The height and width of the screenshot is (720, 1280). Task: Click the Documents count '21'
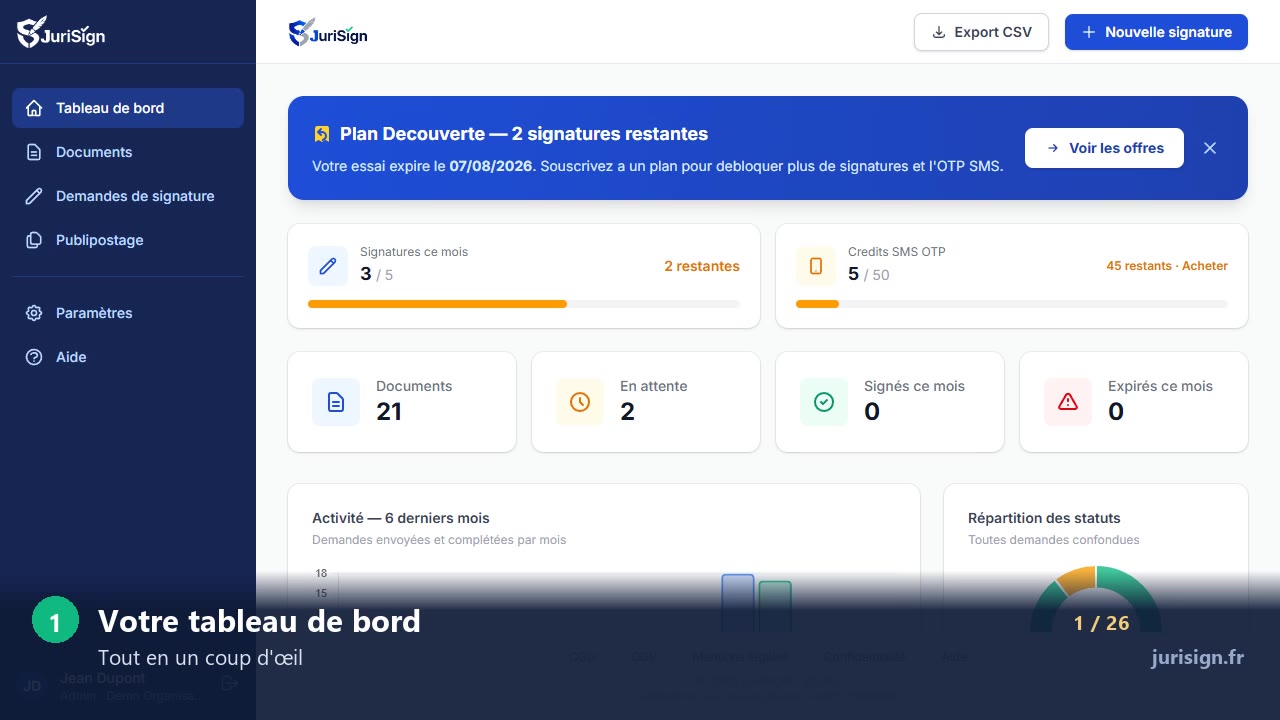point(389,412)
